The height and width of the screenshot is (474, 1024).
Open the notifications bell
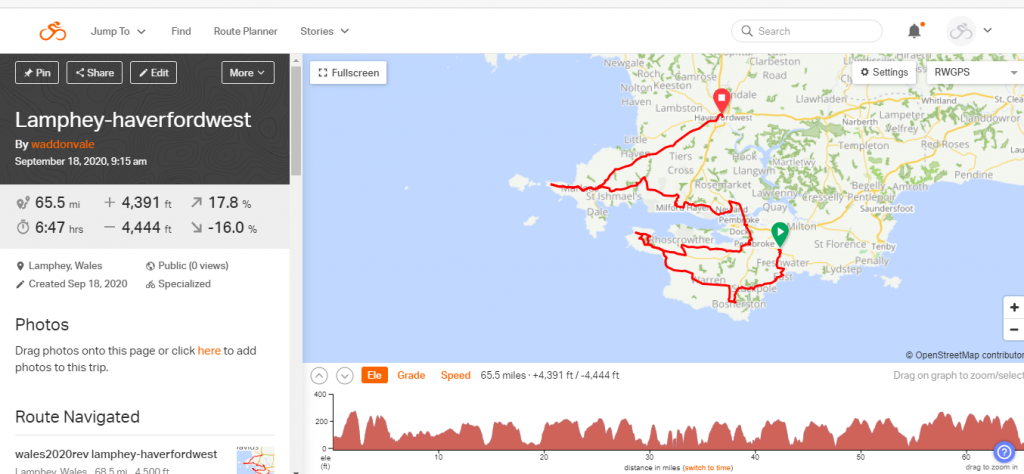914,31
